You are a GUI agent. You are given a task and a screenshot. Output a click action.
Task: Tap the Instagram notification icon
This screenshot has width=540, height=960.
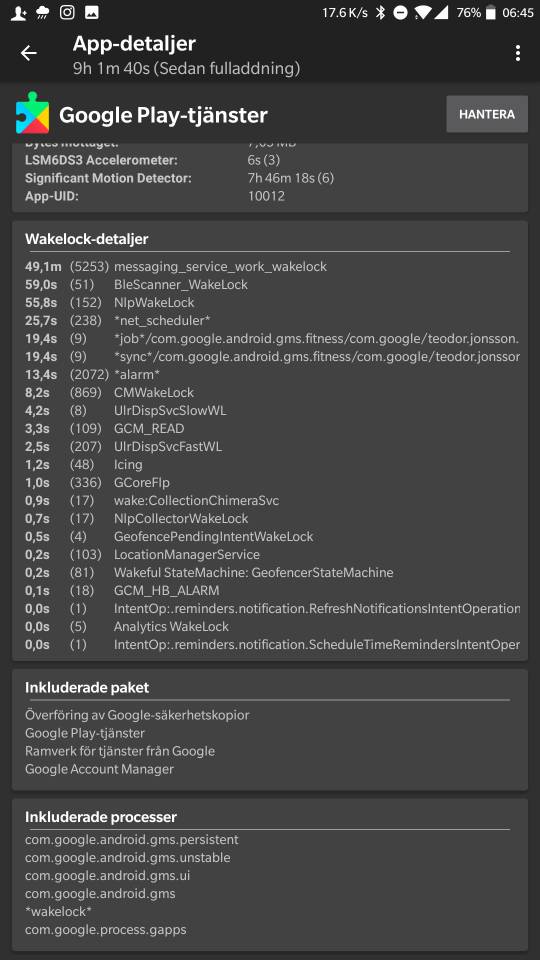pos(67,12)
